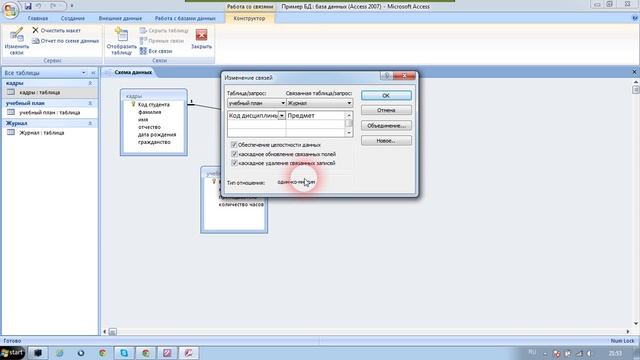
Task: Select the Схема данных document tab
Action: [x=133, y=72]
